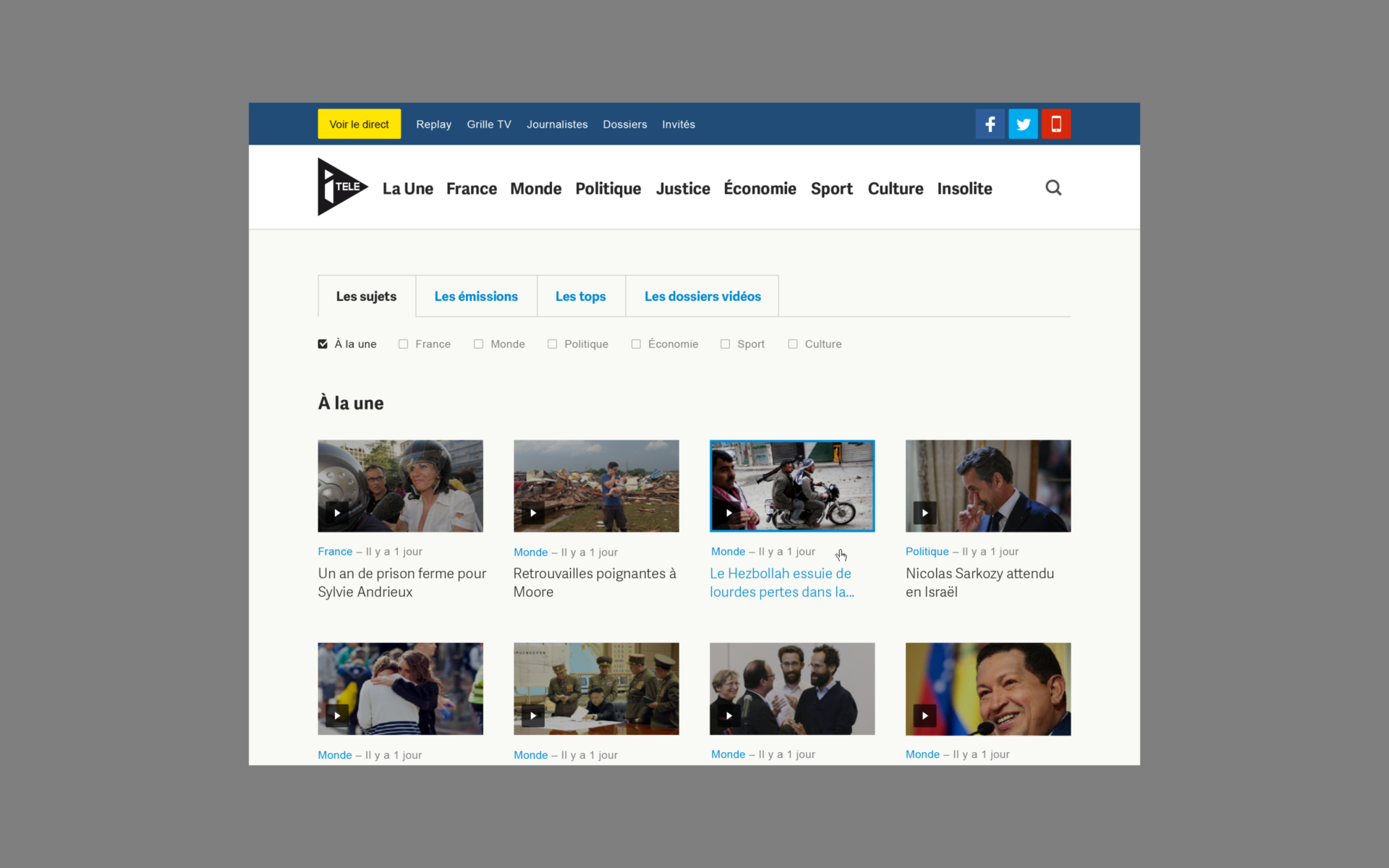Tick the Culture filter checkbox

[x=793, y=344]
